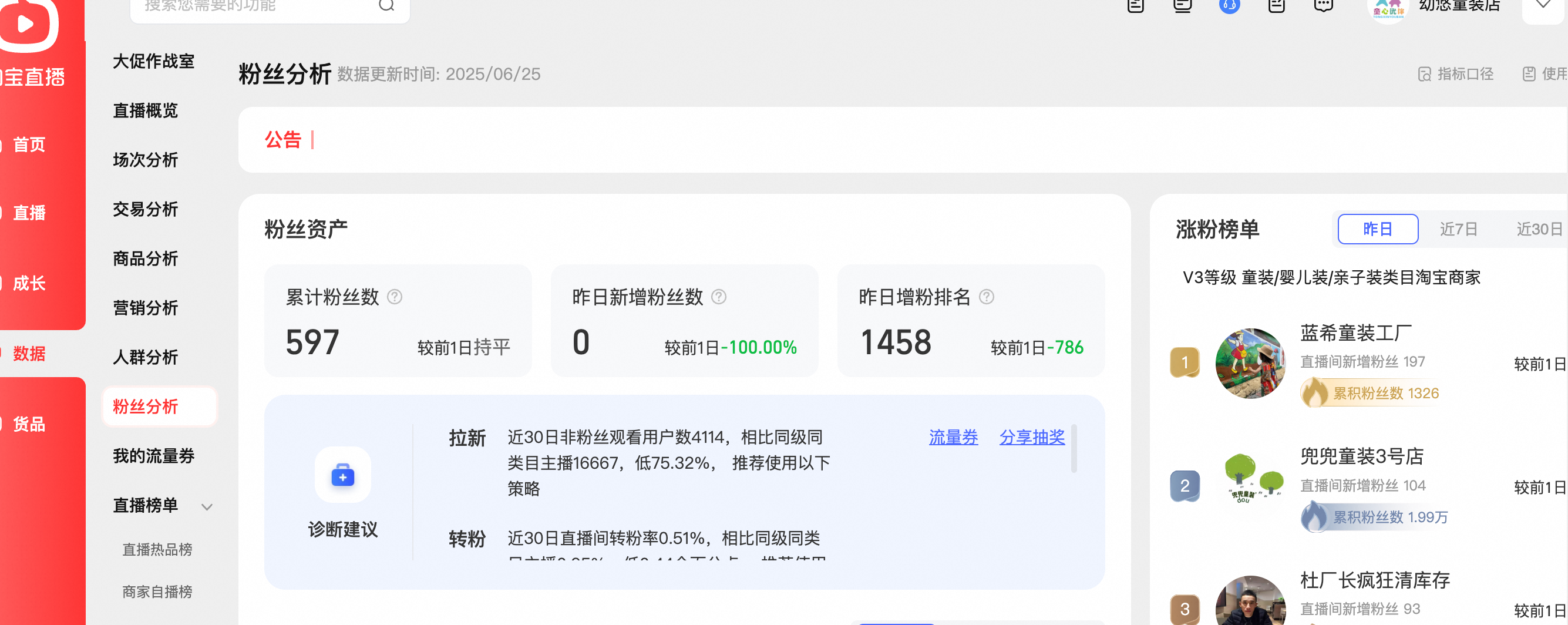Click the blue medical kit 诊断建议 icon
Screen dimensions: 1568x625
[343, 475]
